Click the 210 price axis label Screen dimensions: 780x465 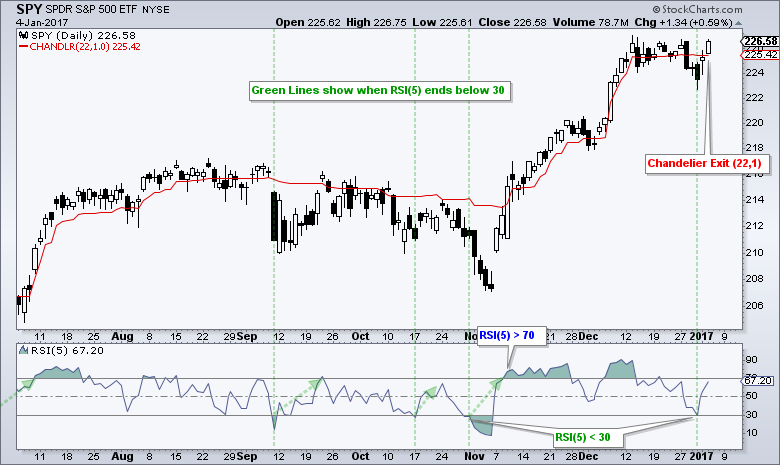pyautogui.click(x=755, y=253)
